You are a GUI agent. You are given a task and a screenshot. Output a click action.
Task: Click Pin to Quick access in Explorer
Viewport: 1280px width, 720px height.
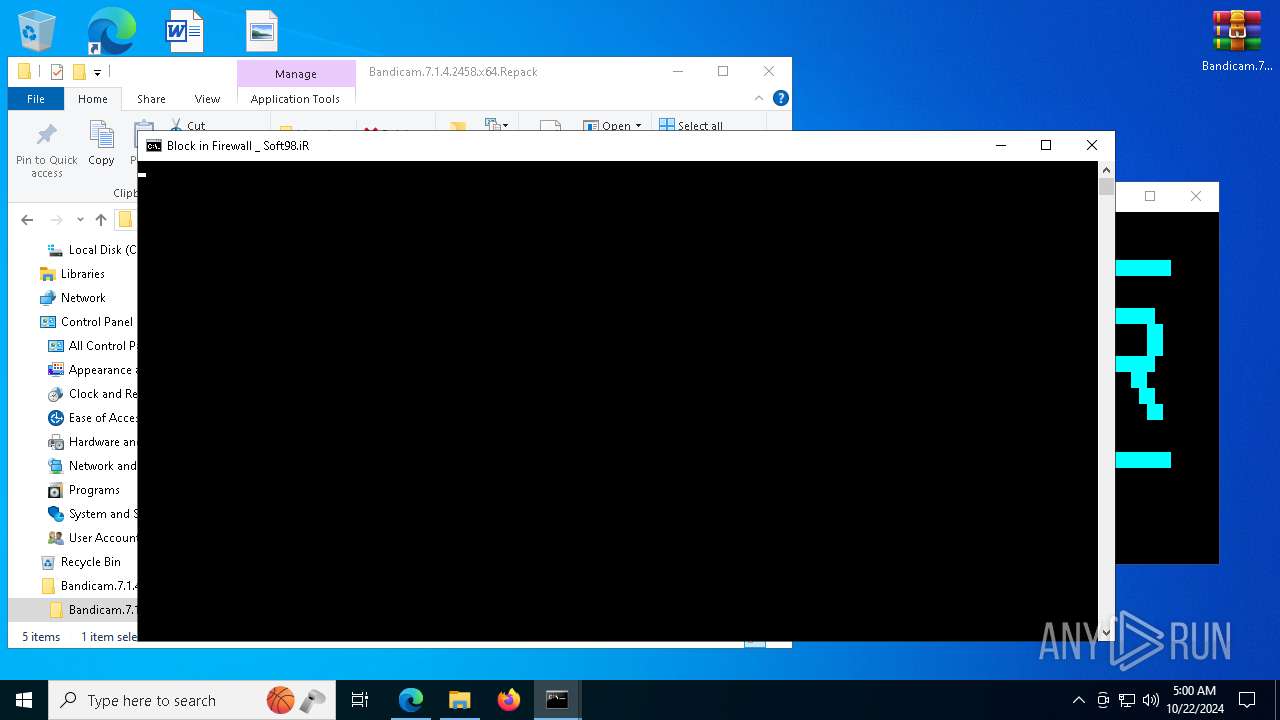click(46, 152)
